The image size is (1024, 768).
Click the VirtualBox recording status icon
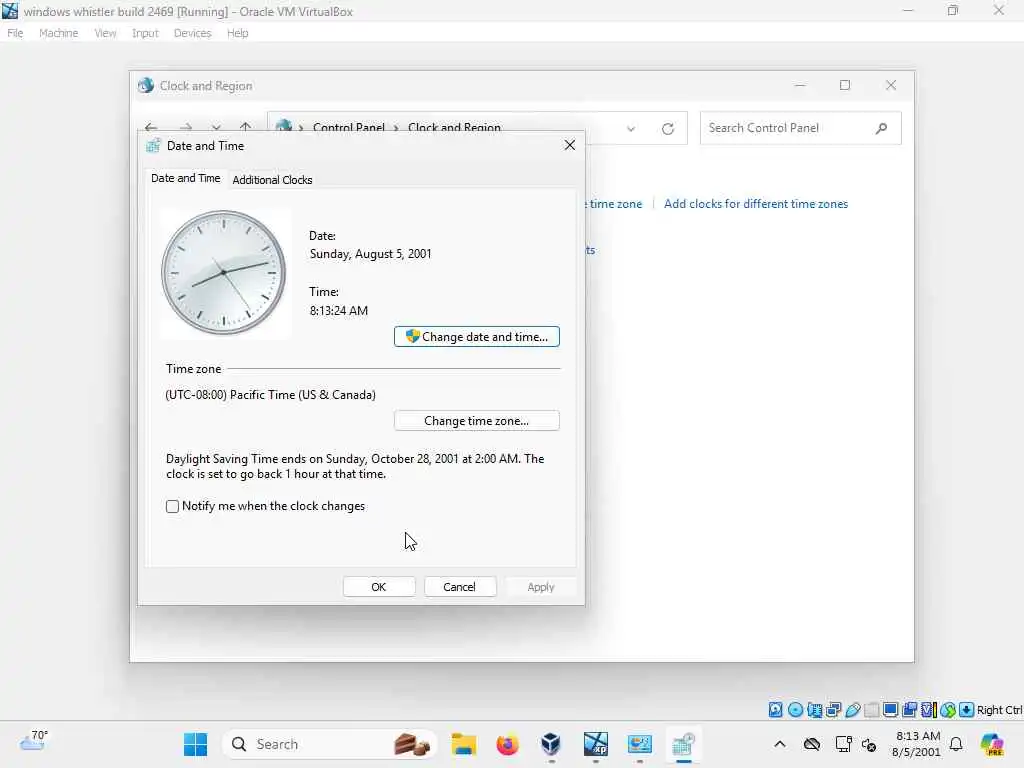tap(909, 710)
